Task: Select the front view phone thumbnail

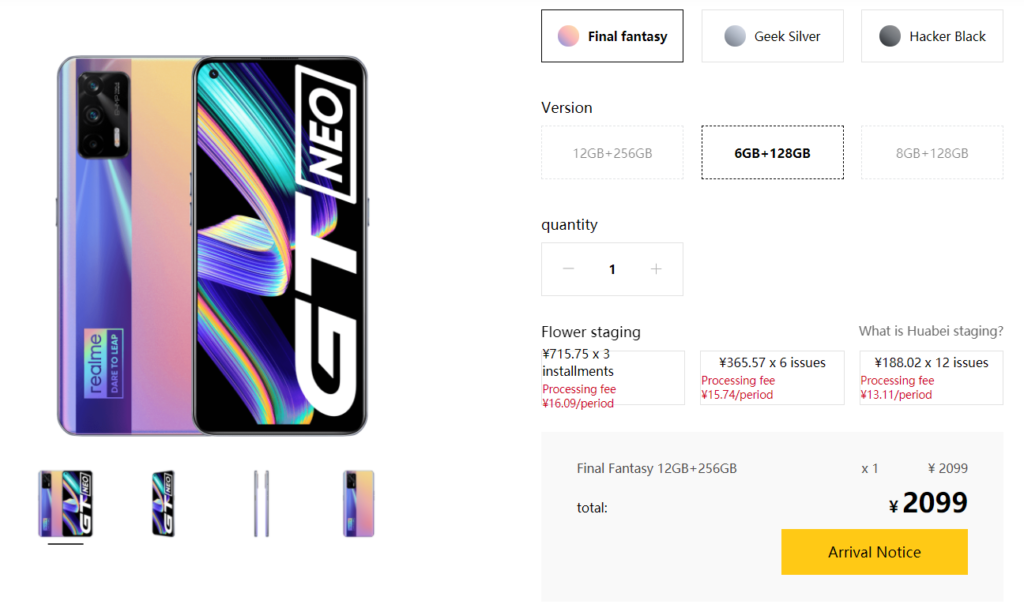Action: [161, 503]
